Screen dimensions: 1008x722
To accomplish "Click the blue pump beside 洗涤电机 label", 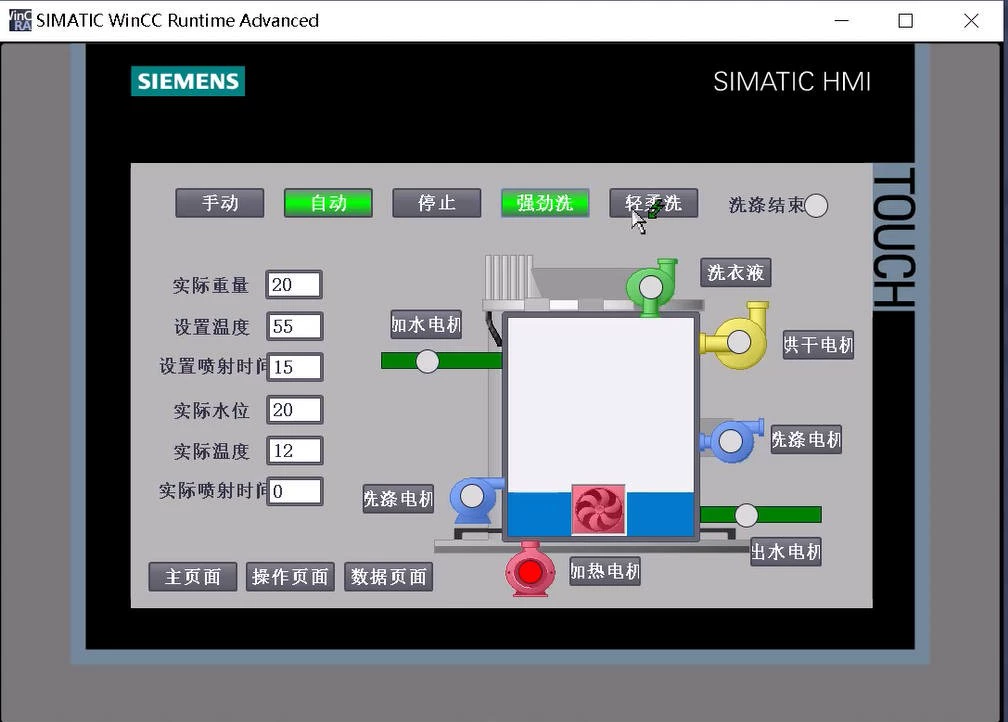I will point(474,498).
